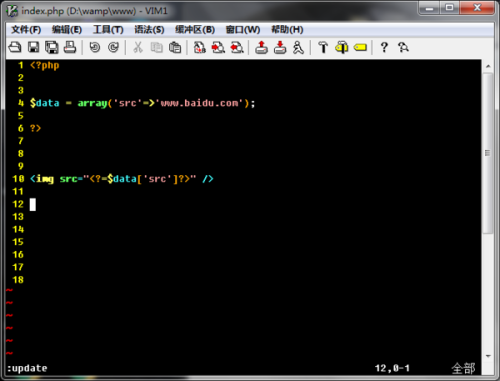Viewport: 500px width, 381px height.
Task: Click 'src=' attribute on line 10
Action: (x=71, y=179)
